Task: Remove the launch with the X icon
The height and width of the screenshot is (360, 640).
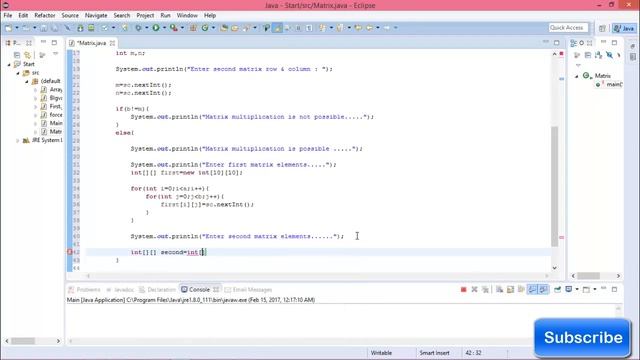Action: [x=474, y=289]
